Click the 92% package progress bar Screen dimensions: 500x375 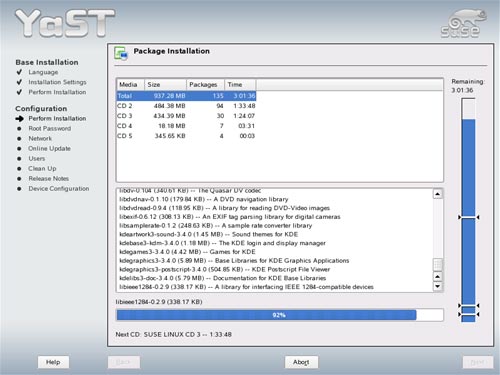coord(280,315)
